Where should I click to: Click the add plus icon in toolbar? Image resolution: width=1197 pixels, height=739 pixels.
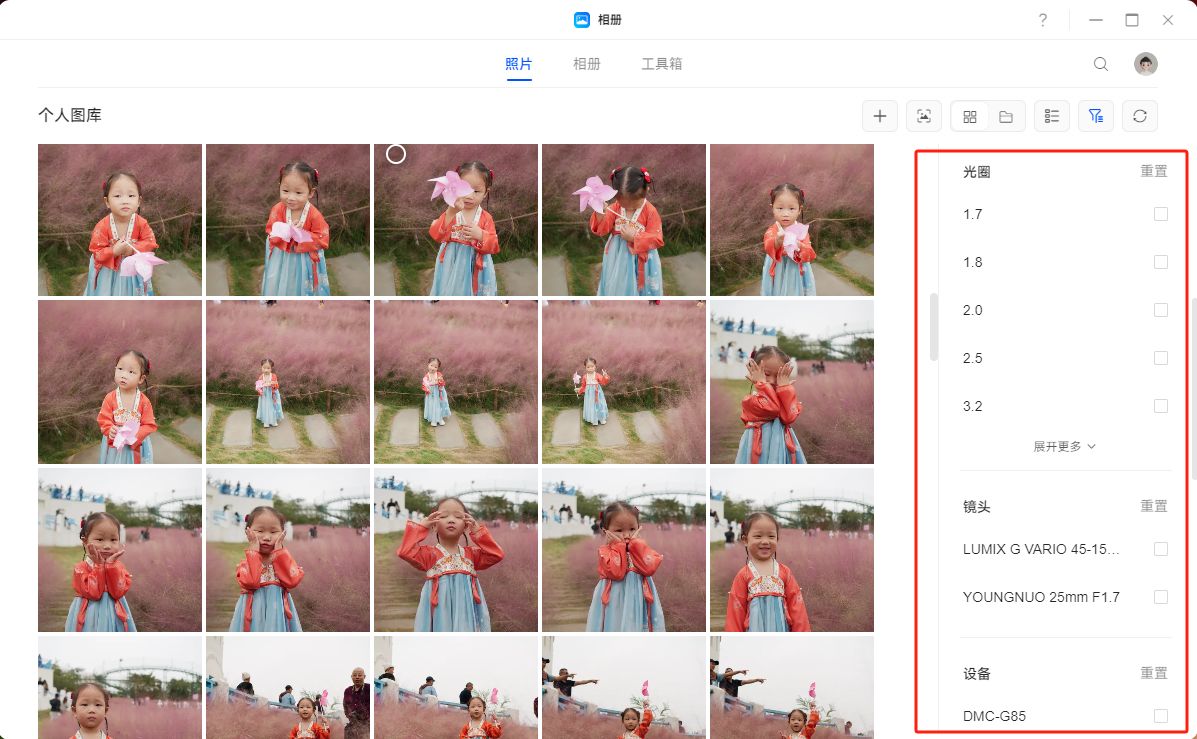pos(879,116)
